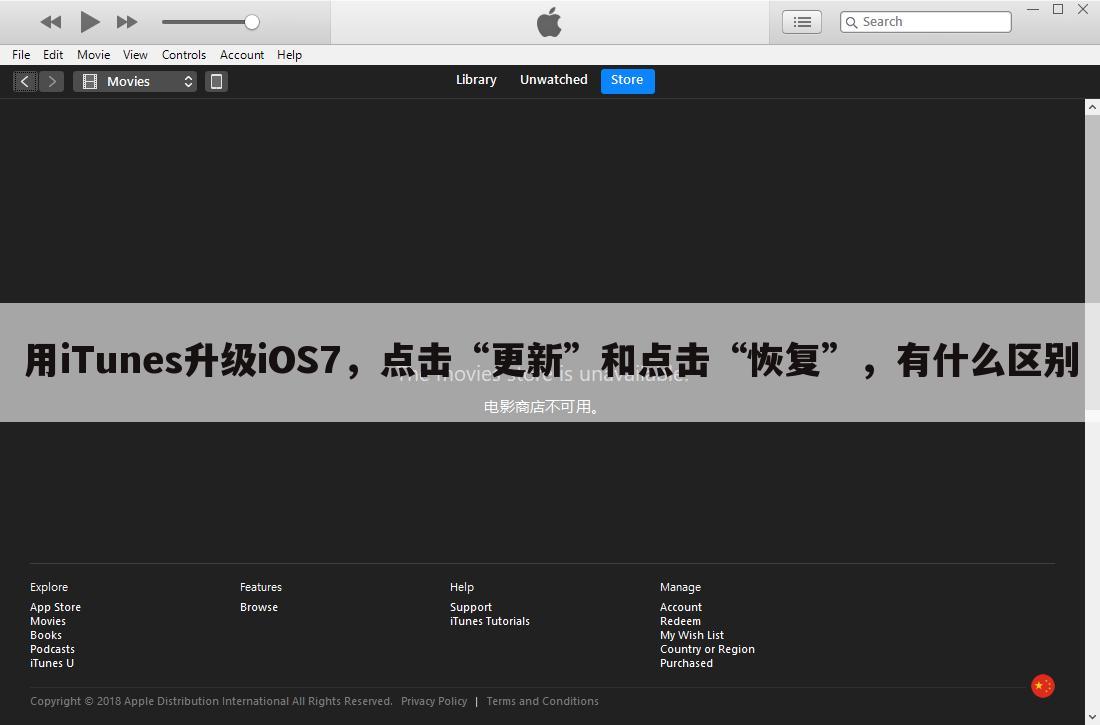The width and height of the screenshot is (1100, 725).
Task: Open the Movie menu
Action: click(x=93, y=55)
